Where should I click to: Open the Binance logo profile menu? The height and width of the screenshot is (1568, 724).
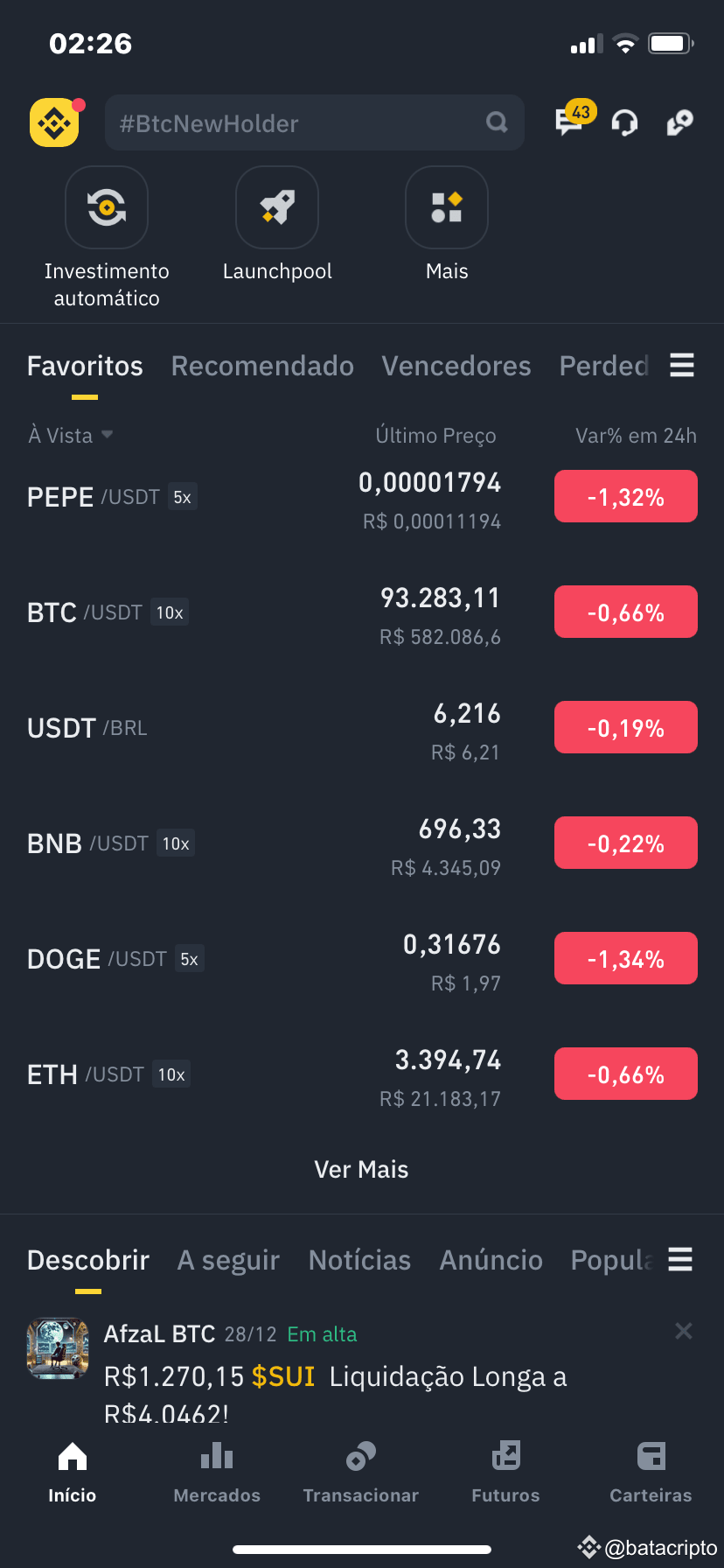(x=54, y=122)
